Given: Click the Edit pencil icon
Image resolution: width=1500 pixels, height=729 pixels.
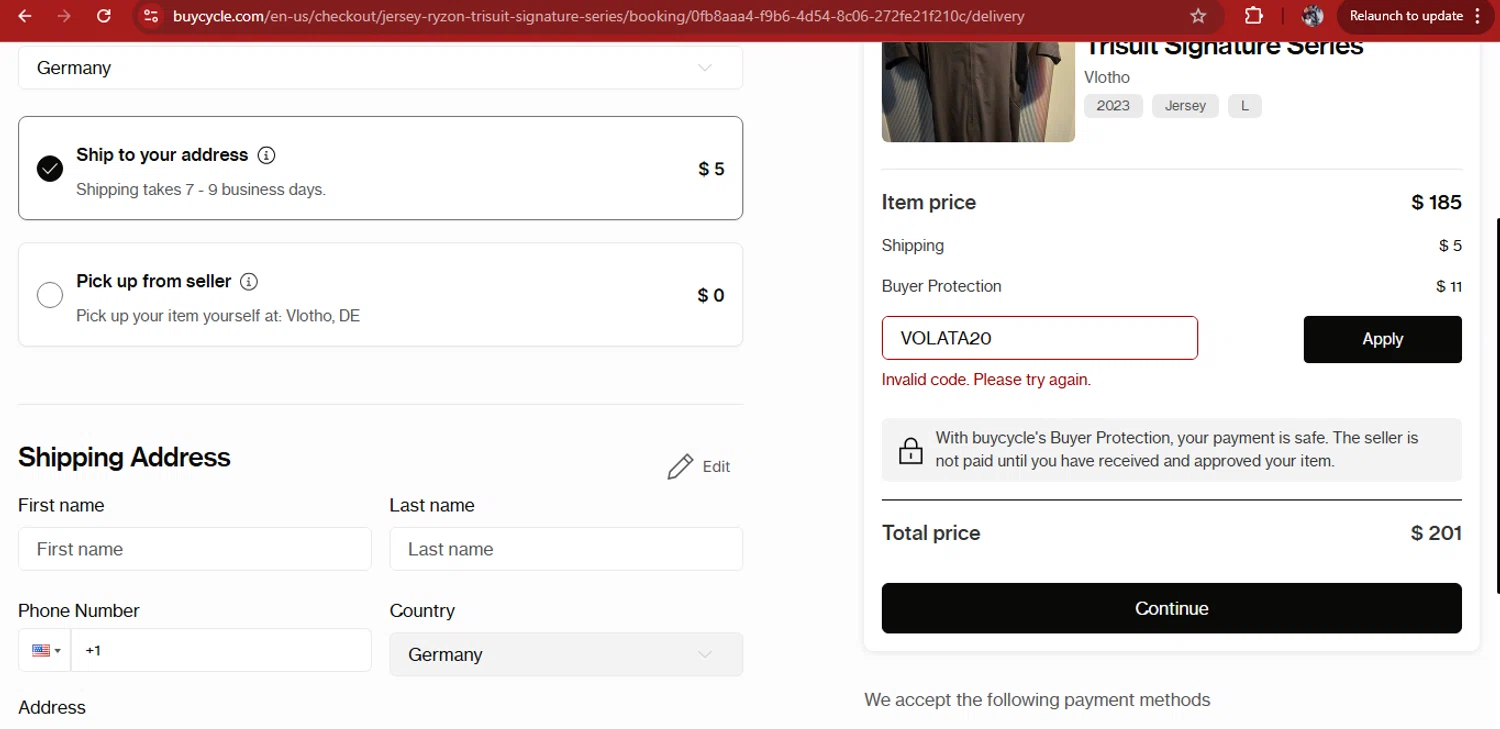Looking at the screenshot, I should (x=680, y=467).
